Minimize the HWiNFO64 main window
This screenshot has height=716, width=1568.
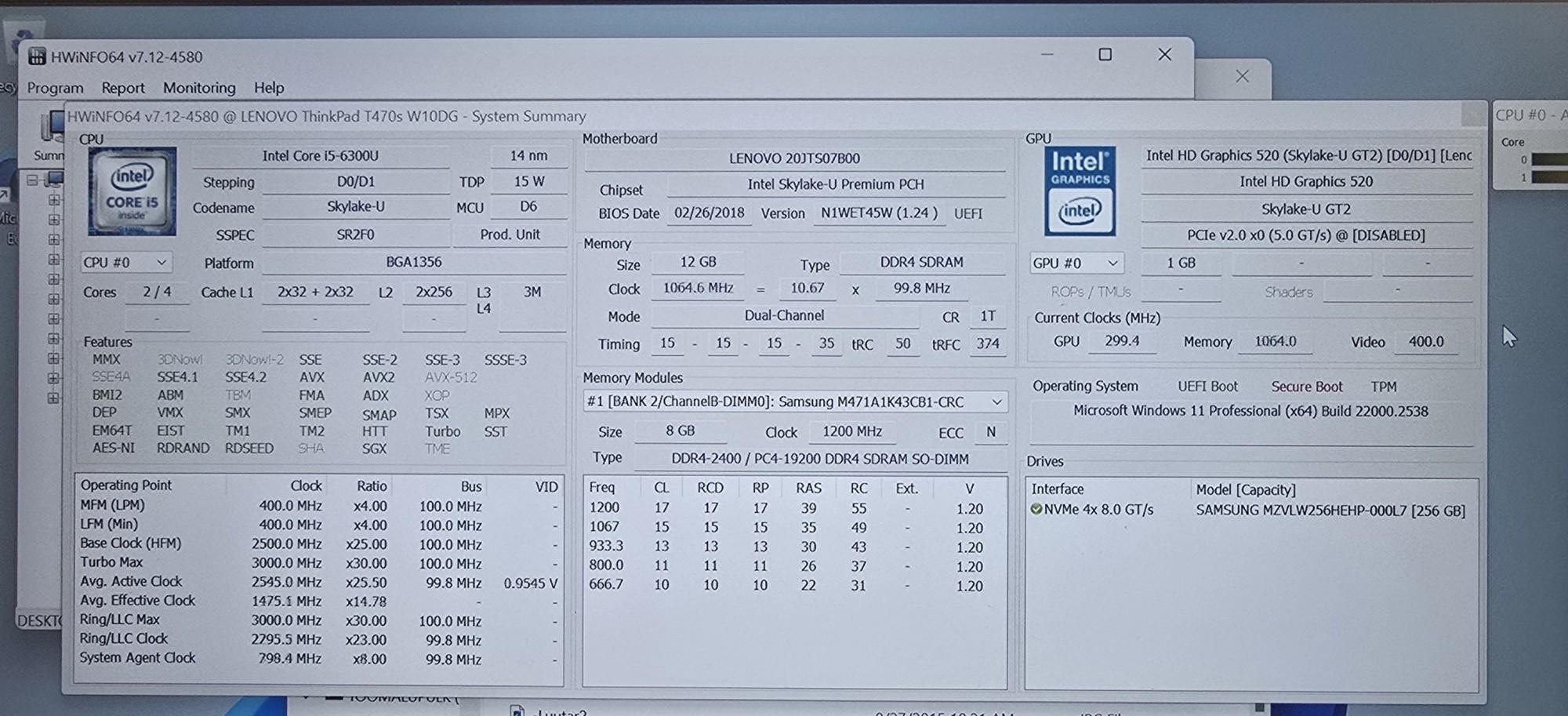point(1047,55)
